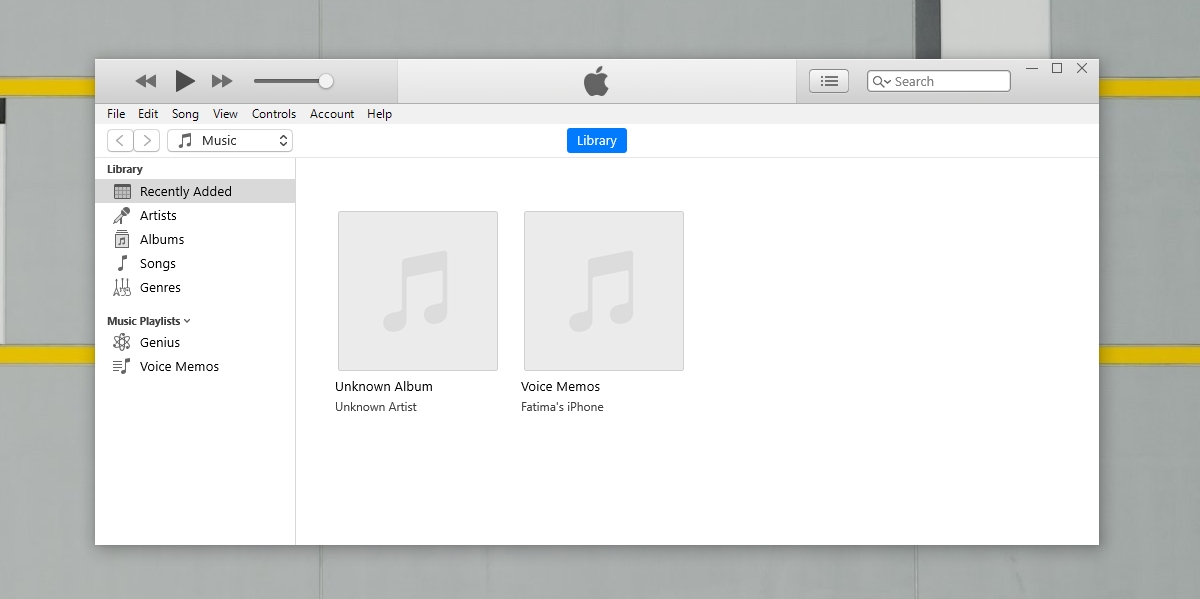The width and height of the screenshot is (1200, 599).
Task: Click the Library sidebar heading
Action: pos(125,169)
